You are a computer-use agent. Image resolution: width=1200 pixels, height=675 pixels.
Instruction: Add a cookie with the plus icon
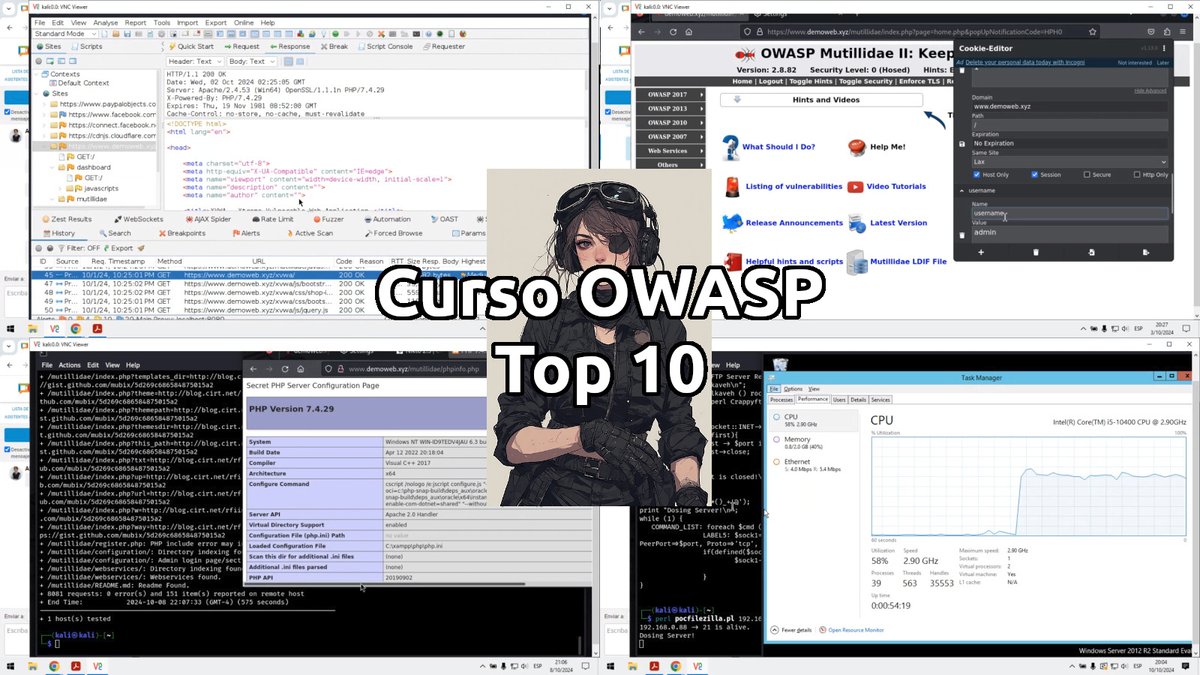click(x=981, y=252)
